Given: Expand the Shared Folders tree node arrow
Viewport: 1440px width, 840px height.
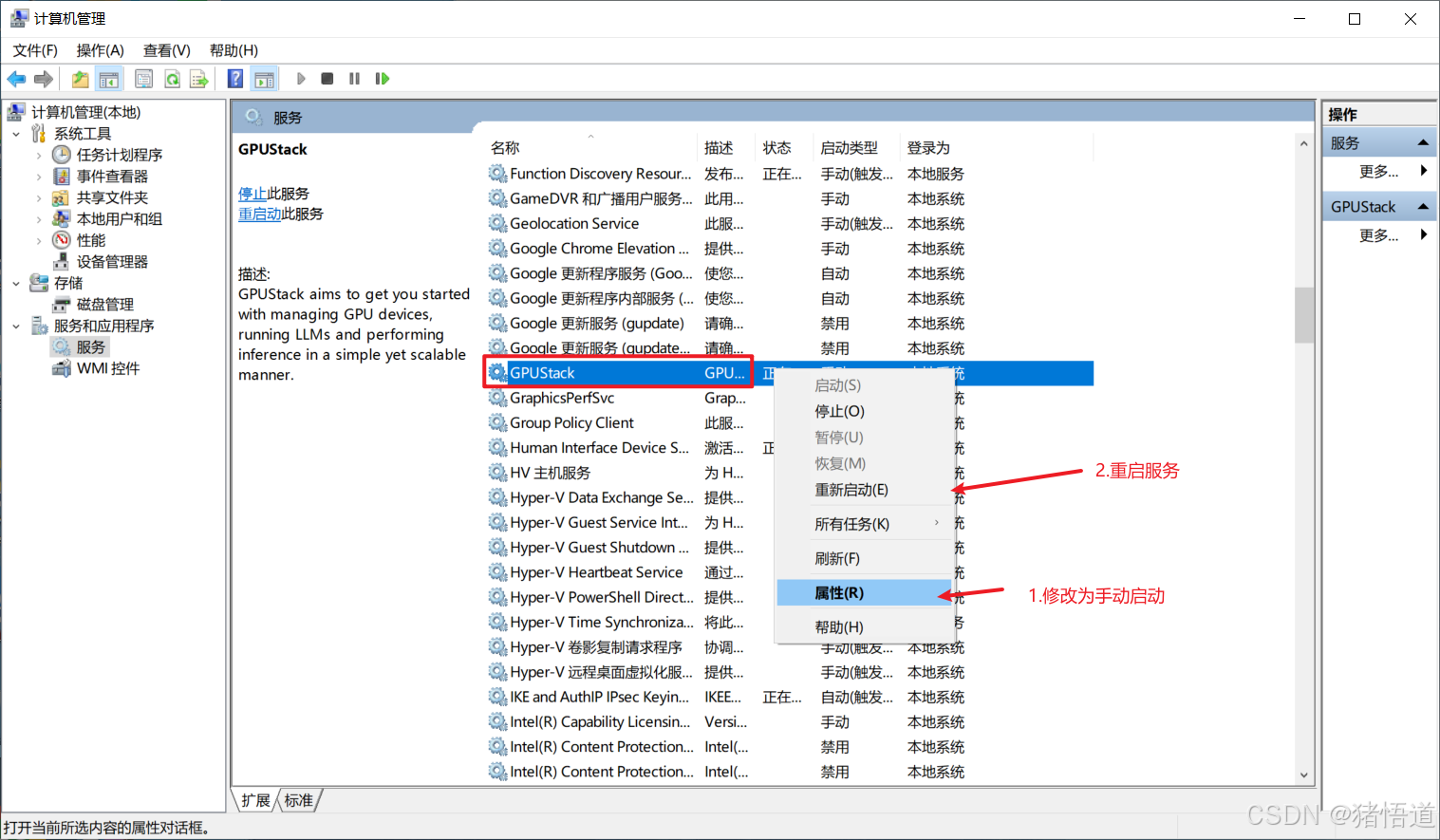Looking at the screenshot, I should (39, 197).
